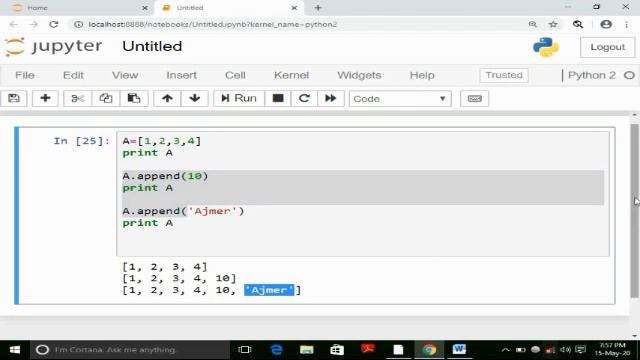The height and width of the screenshot is (360, 640).
Task: Open Microsoft Edge from the taskbar
Action: tap(276, 350)
